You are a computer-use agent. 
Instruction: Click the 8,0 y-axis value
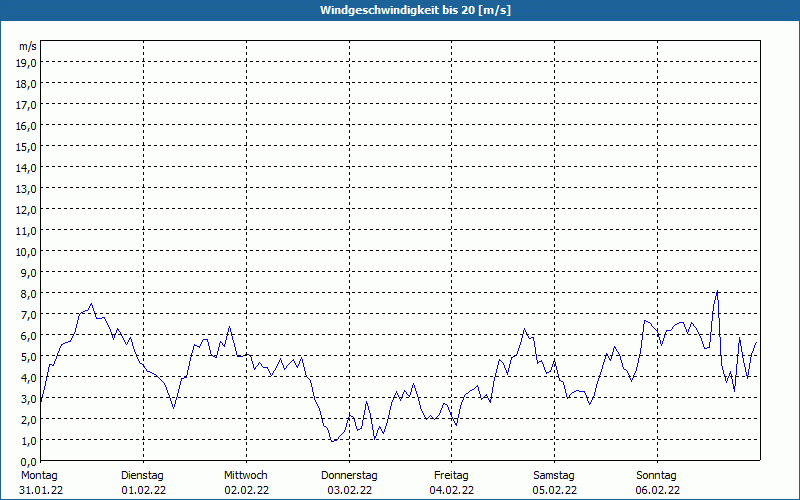click(28, 294)
